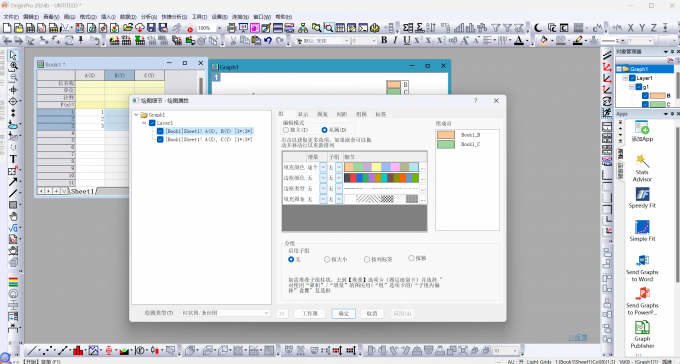Launch the Stats Advisor app
Screen dimensions: 680x364
click(x=642, y=167)
